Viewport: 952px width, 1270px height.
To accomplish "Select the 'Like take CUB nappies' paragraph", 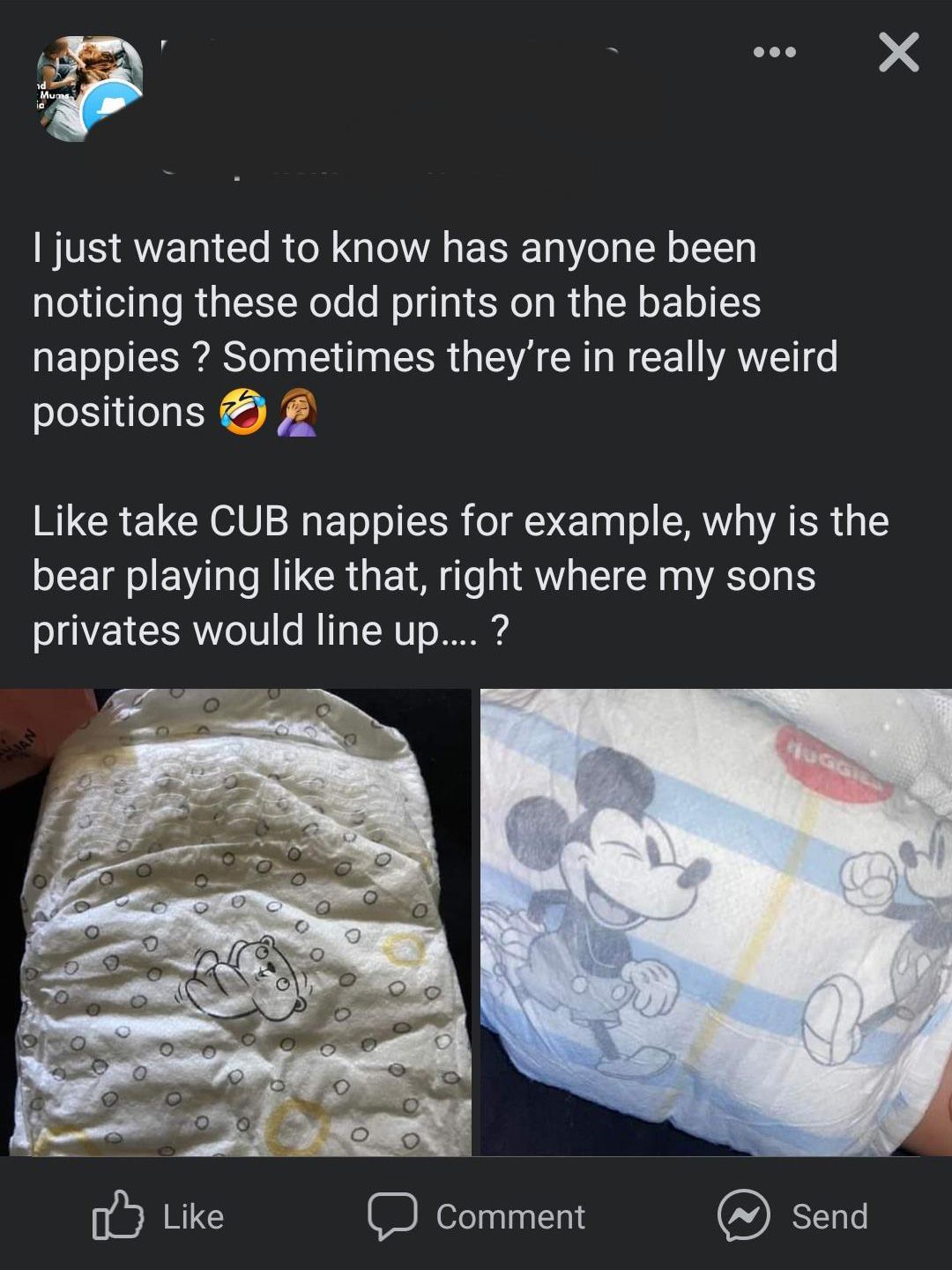I will (x=460, y=576).
